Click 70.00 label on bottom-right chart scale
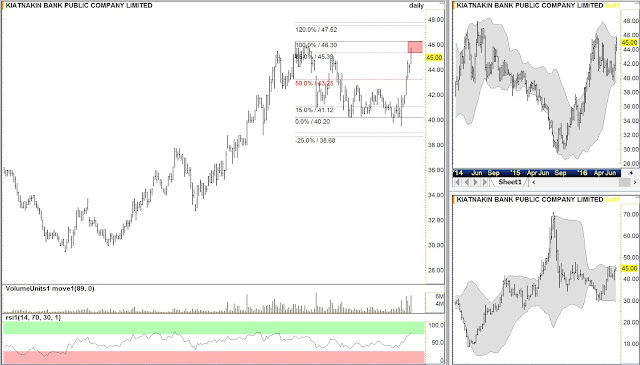Screen dimensions: 640x365 pos(631,214)
